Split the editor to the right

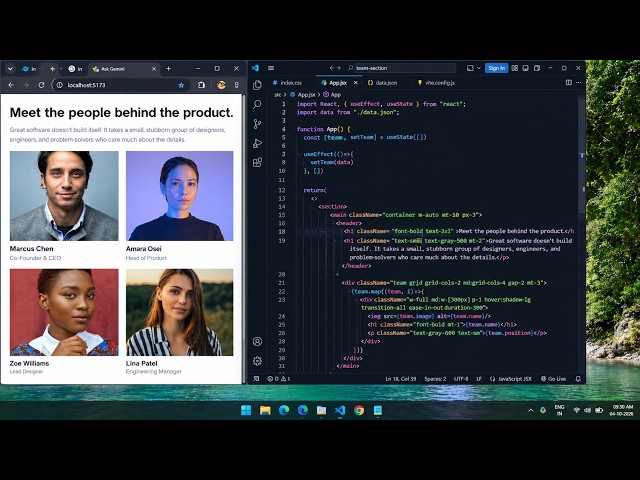(569, 82)
